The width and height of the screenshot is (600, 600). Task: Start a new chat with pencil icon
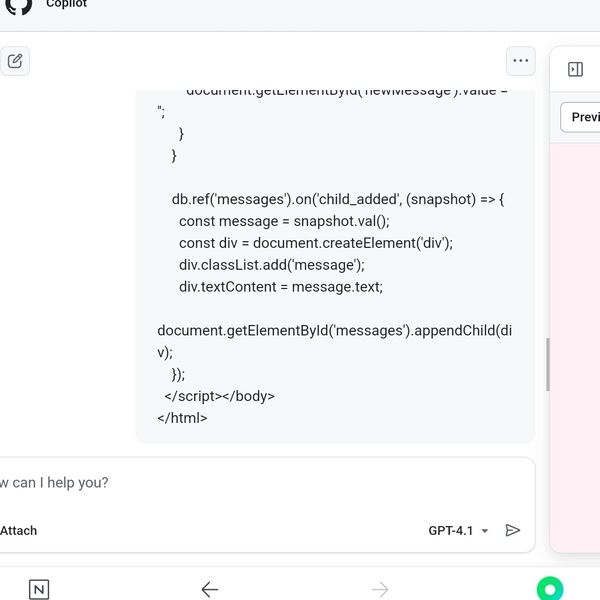15,61
